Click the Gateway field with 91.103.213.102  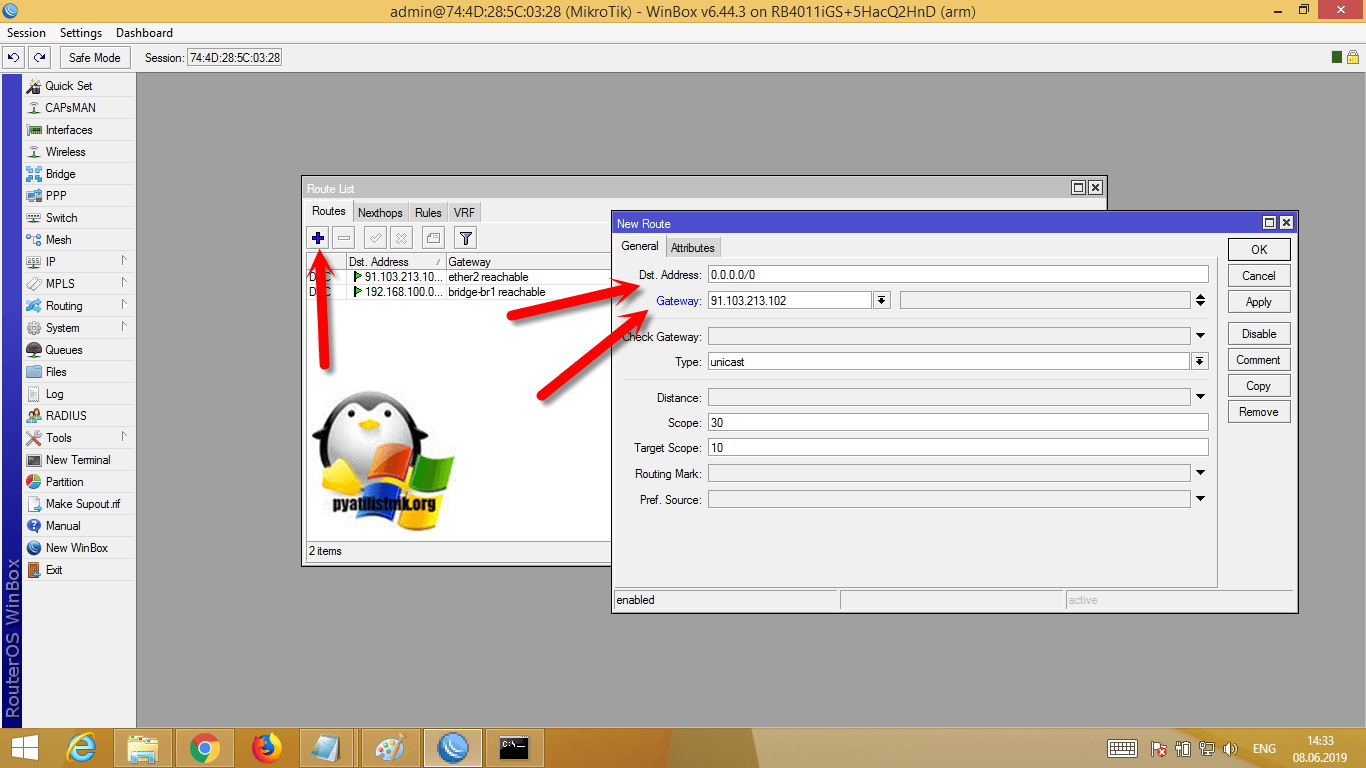(x=790, y=300)
